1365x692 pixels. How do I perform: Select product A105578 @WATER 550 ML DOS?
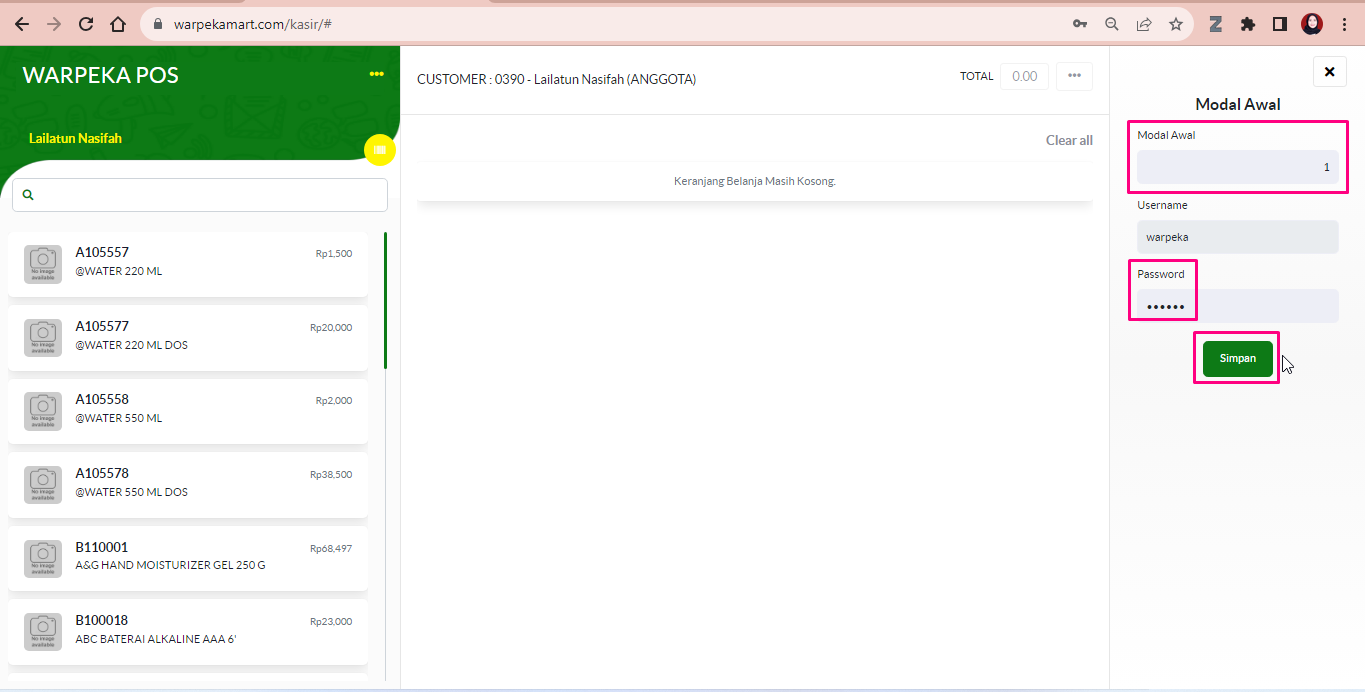(x=188, y=485)
